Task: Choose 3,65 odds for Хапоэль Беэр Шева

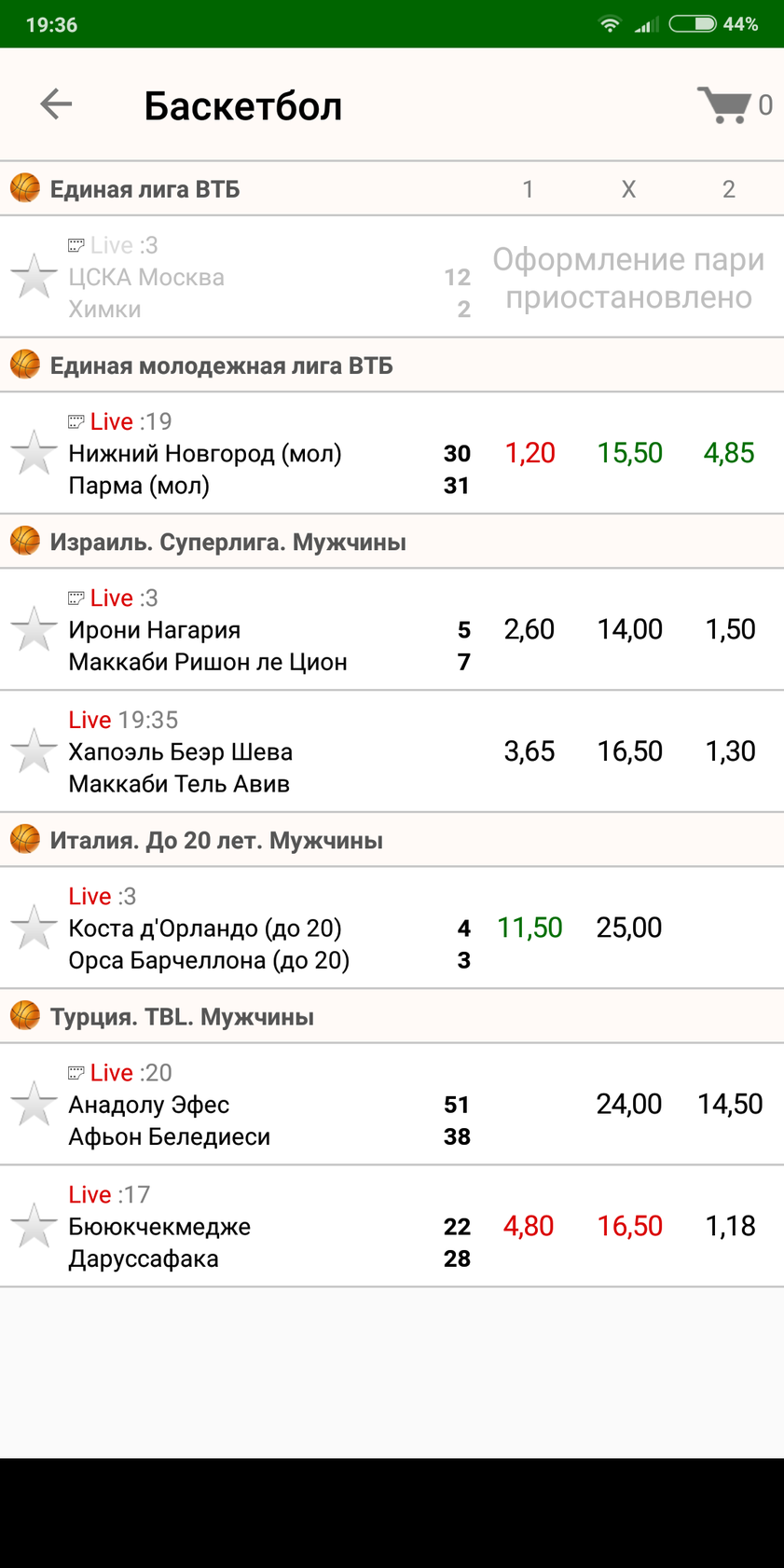Action: (x=530, y=751)
